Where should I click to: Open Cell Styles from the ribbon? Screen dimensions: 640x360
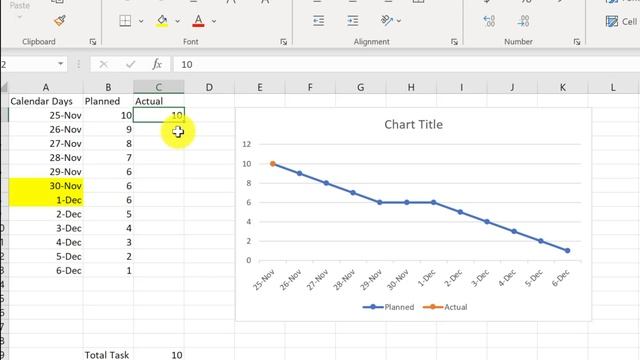(622, 21)
